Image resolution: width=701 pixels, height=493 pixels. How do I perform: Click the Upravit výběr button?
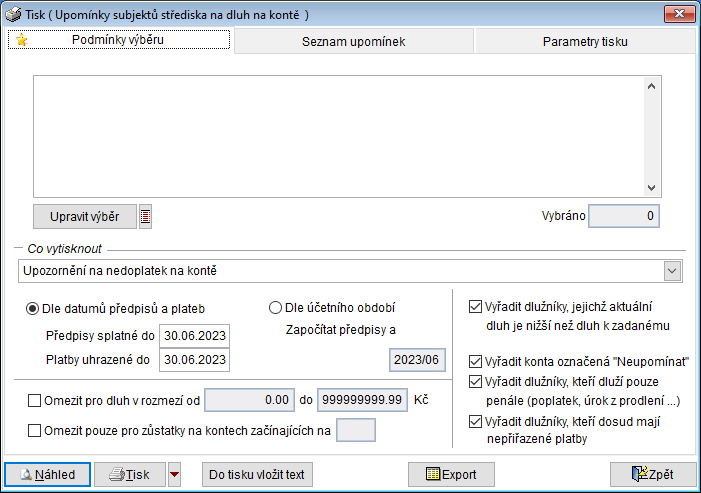(84, 216)
